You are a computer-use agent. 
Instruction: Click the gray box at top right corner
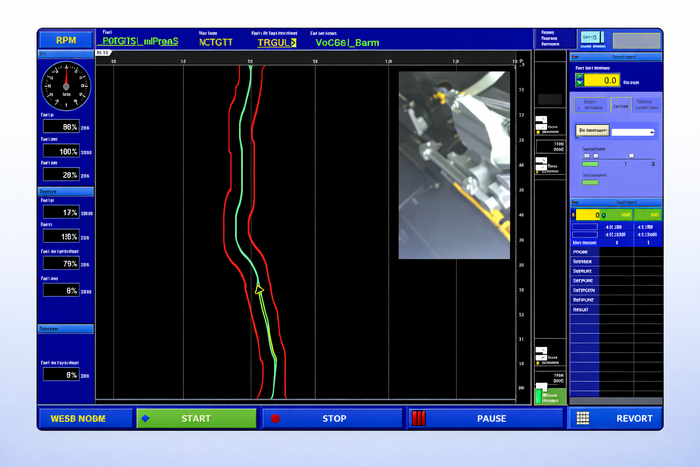[x=637, y=41]
